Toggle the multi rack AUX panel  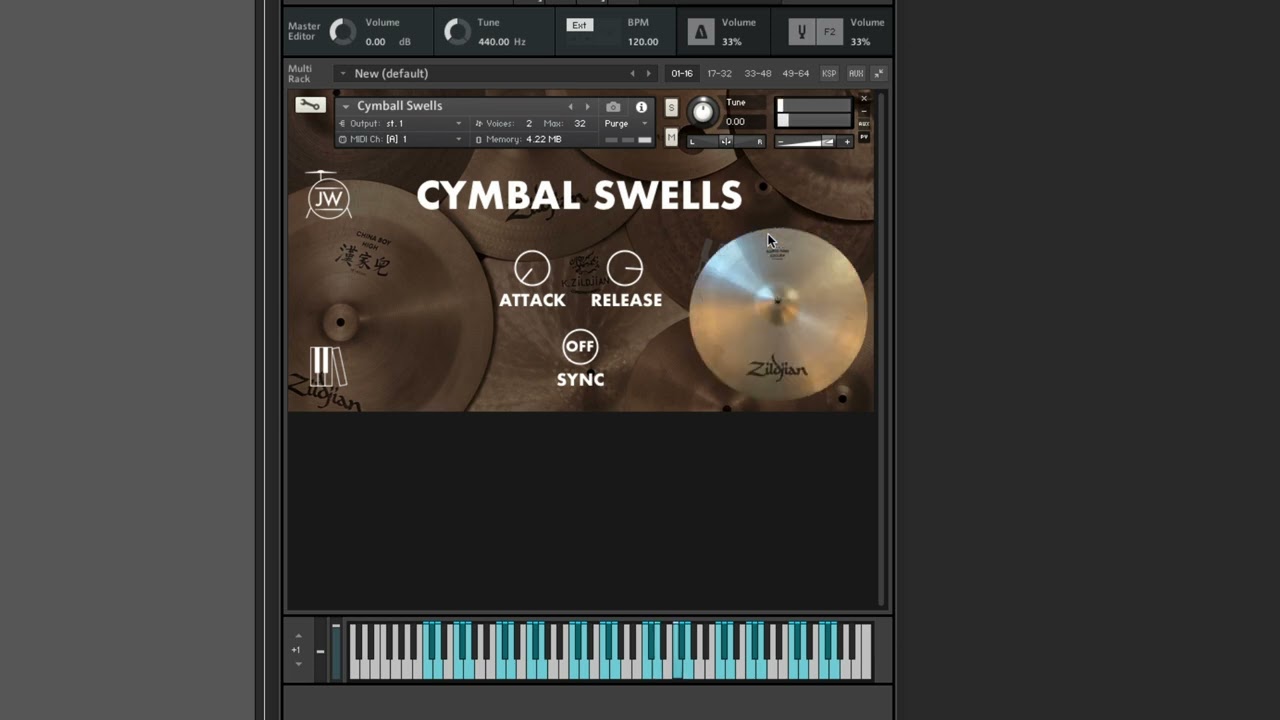[856, 73]
